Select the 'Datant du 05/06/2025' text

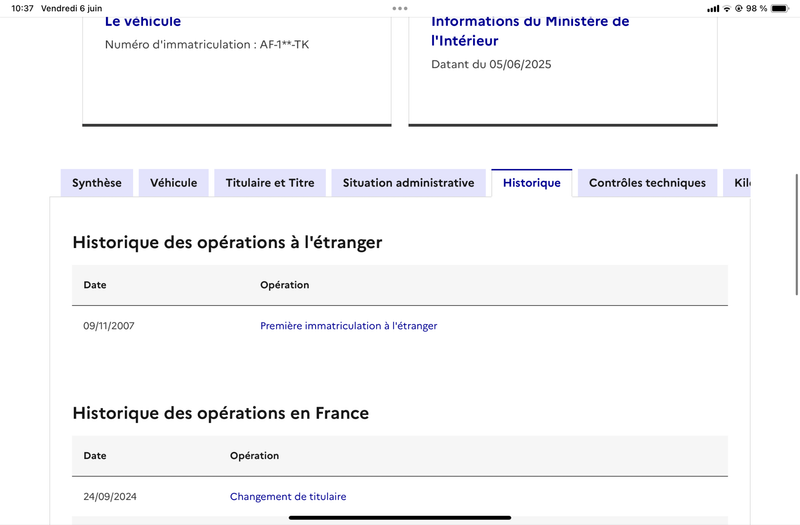tap(491, 64)
